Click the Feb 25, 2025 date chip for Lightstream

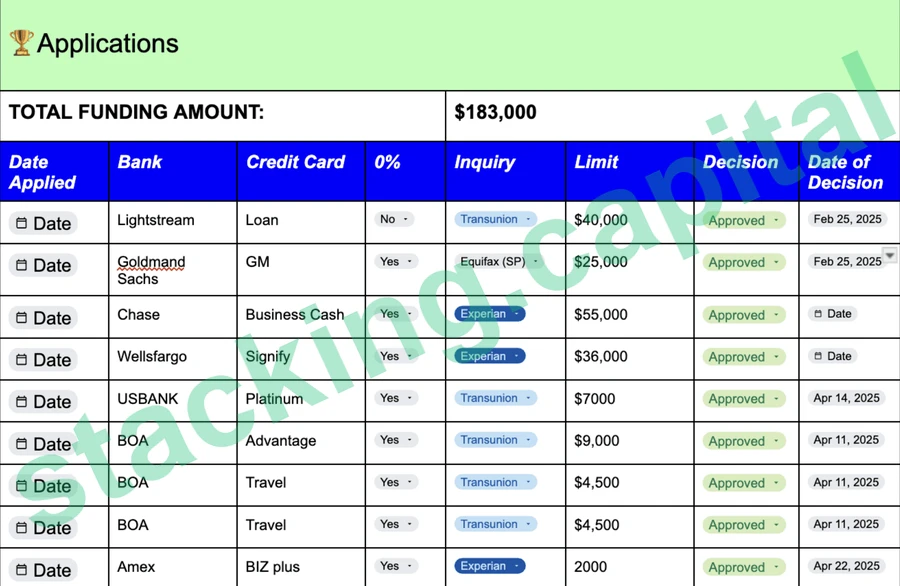(847, 219)
